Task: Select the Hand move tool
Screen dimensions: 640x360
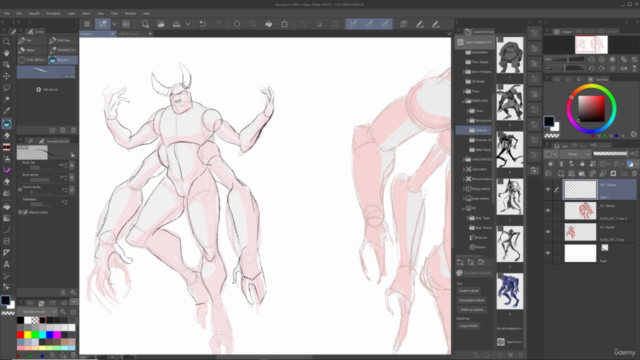Action: 7,53
